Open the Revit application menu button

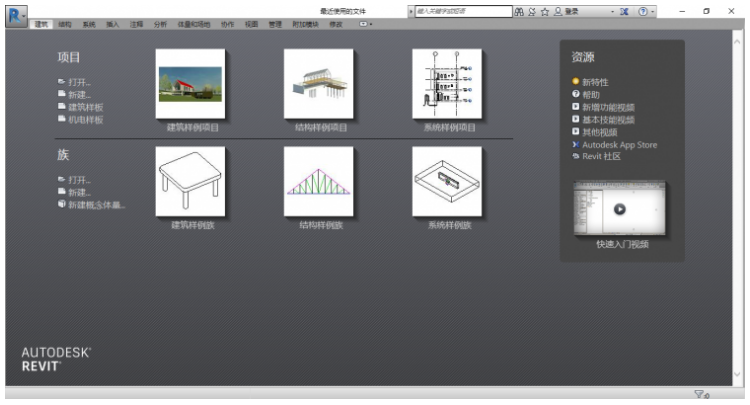pos(14,12)
